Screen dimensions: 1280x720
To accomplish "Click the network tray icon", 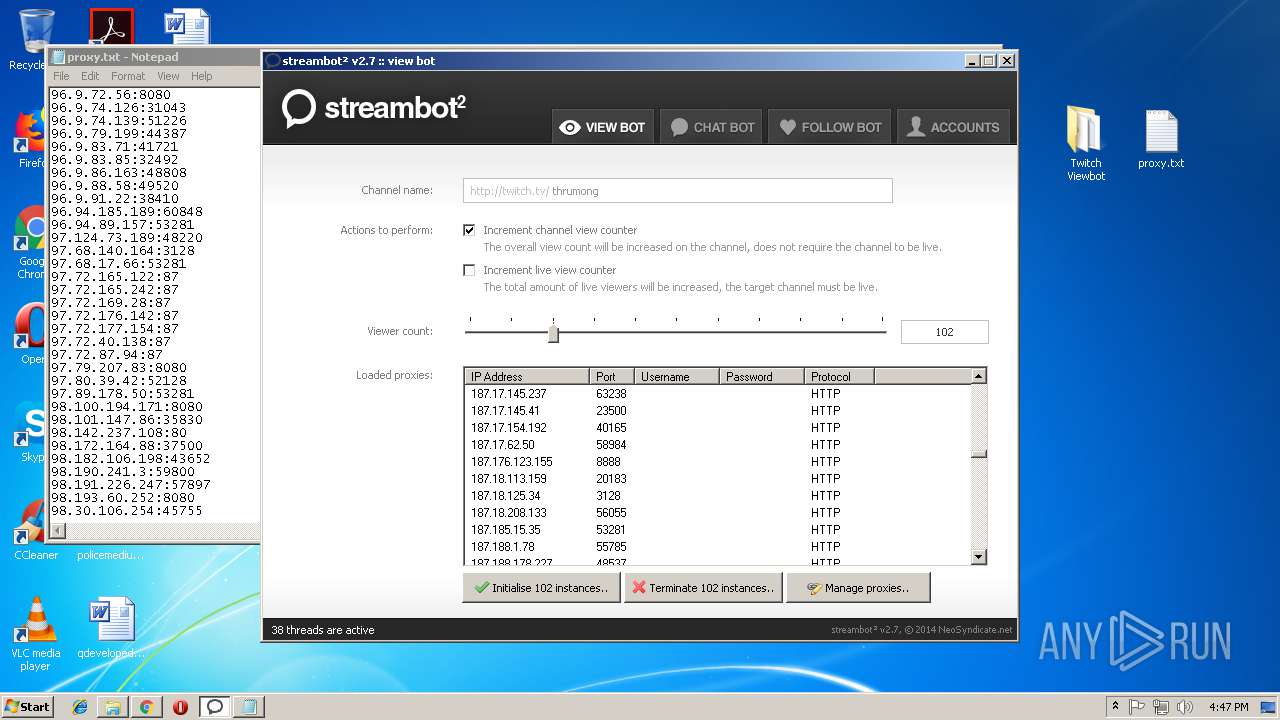I will tap(1161, 707).
